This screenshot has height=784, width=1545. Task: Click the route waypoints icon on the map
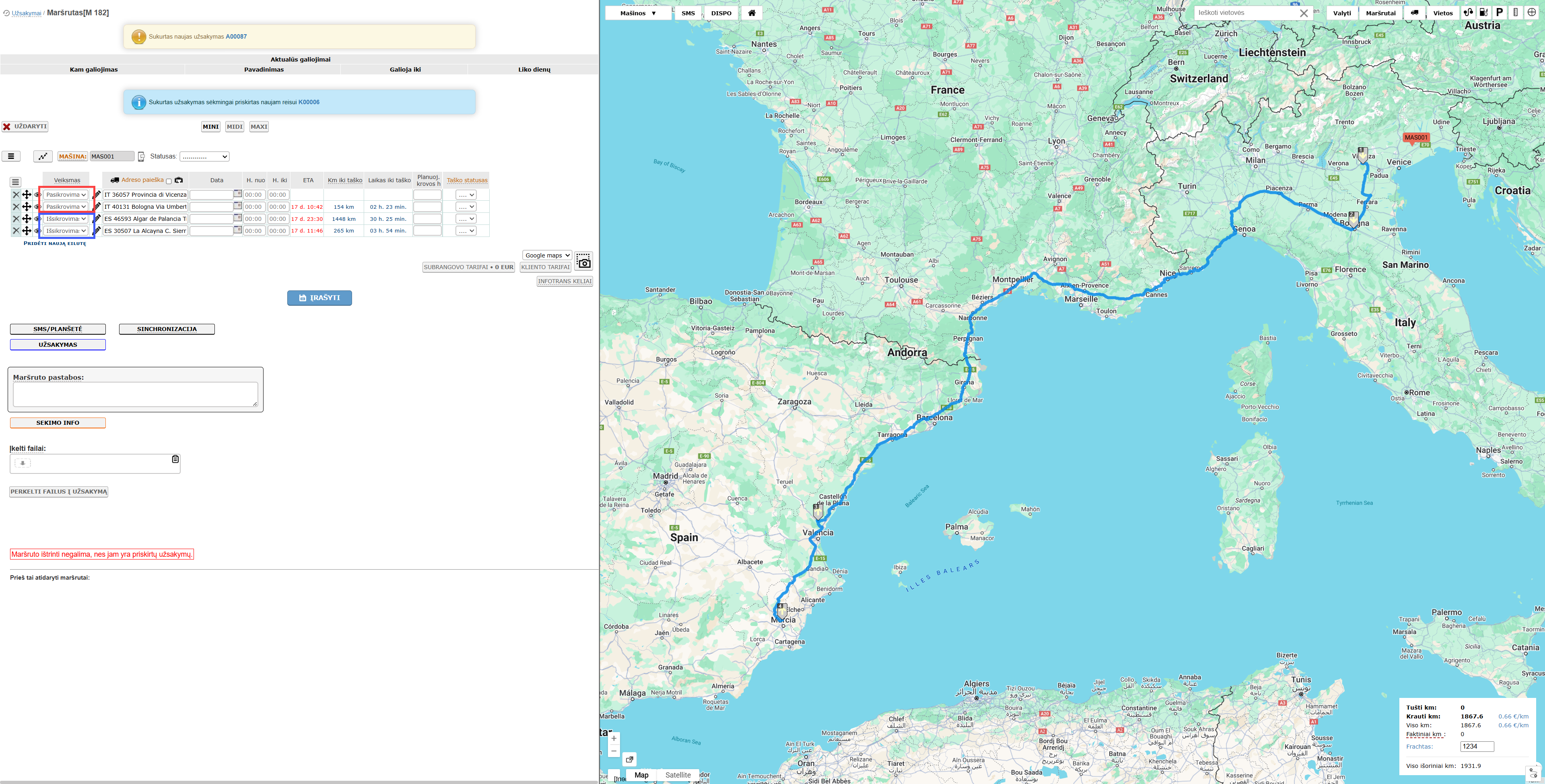[x=1468, y=12]
